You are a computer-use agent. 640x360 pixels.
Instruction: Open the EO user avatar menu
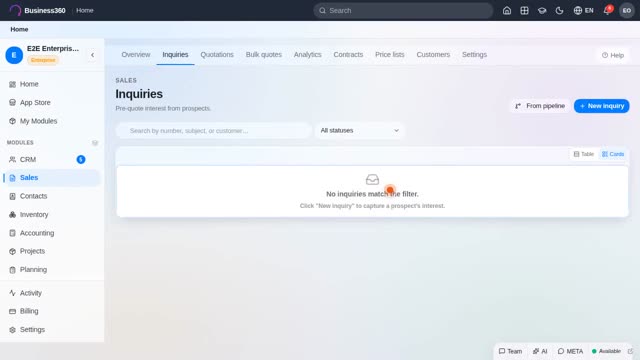(x=627, y=11)
